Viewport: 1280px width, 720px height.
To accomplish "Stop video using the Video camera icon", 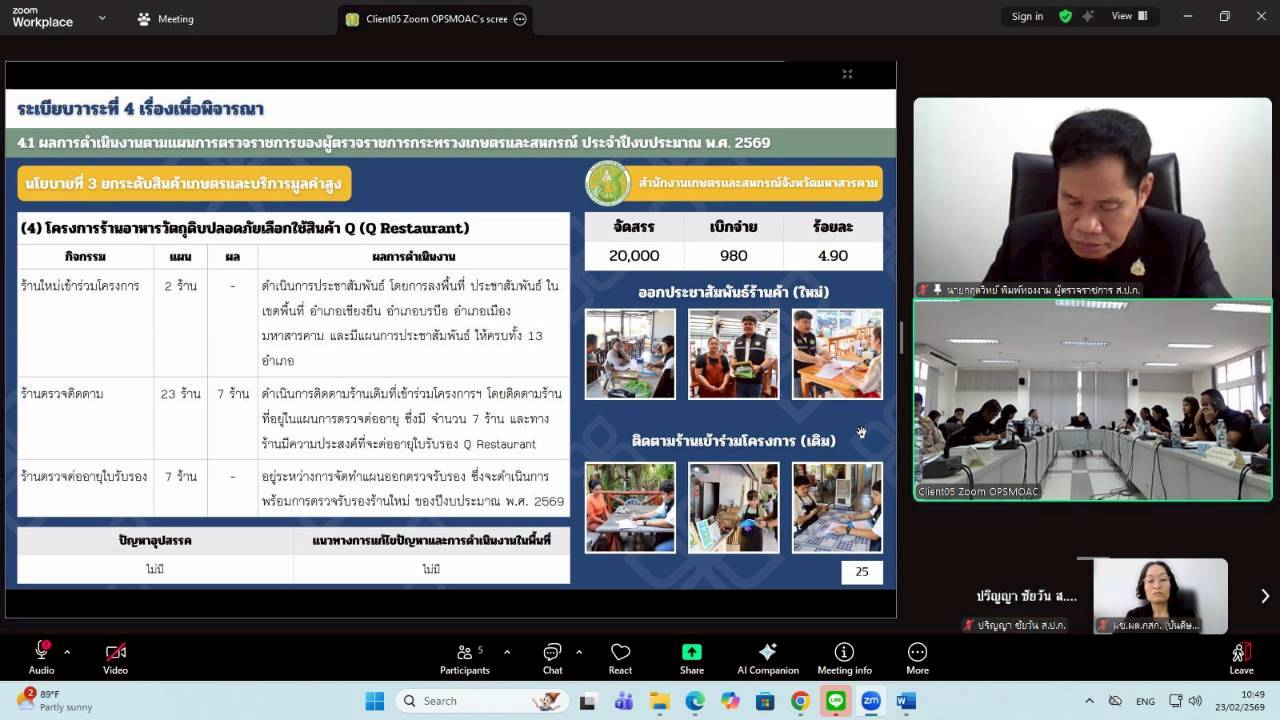I will pyautogui.click(x=115, y=655).
